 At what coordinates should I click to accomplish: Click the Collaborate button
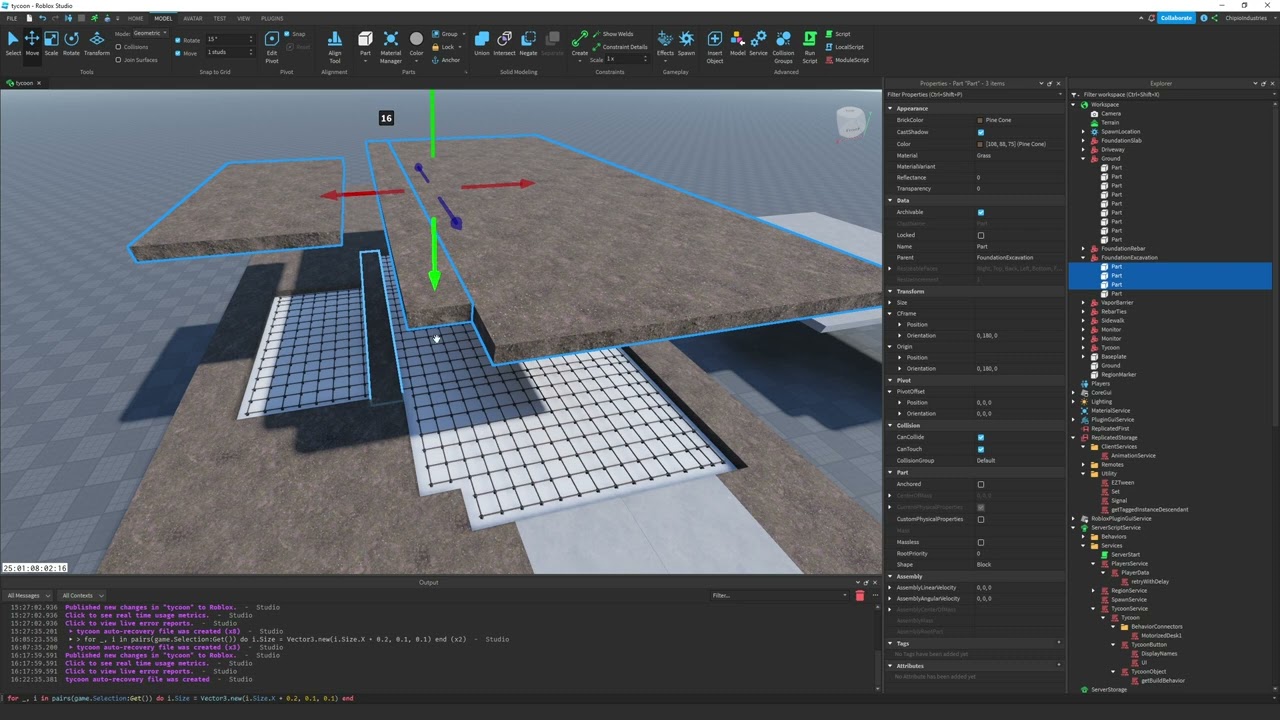point(1176,18)
